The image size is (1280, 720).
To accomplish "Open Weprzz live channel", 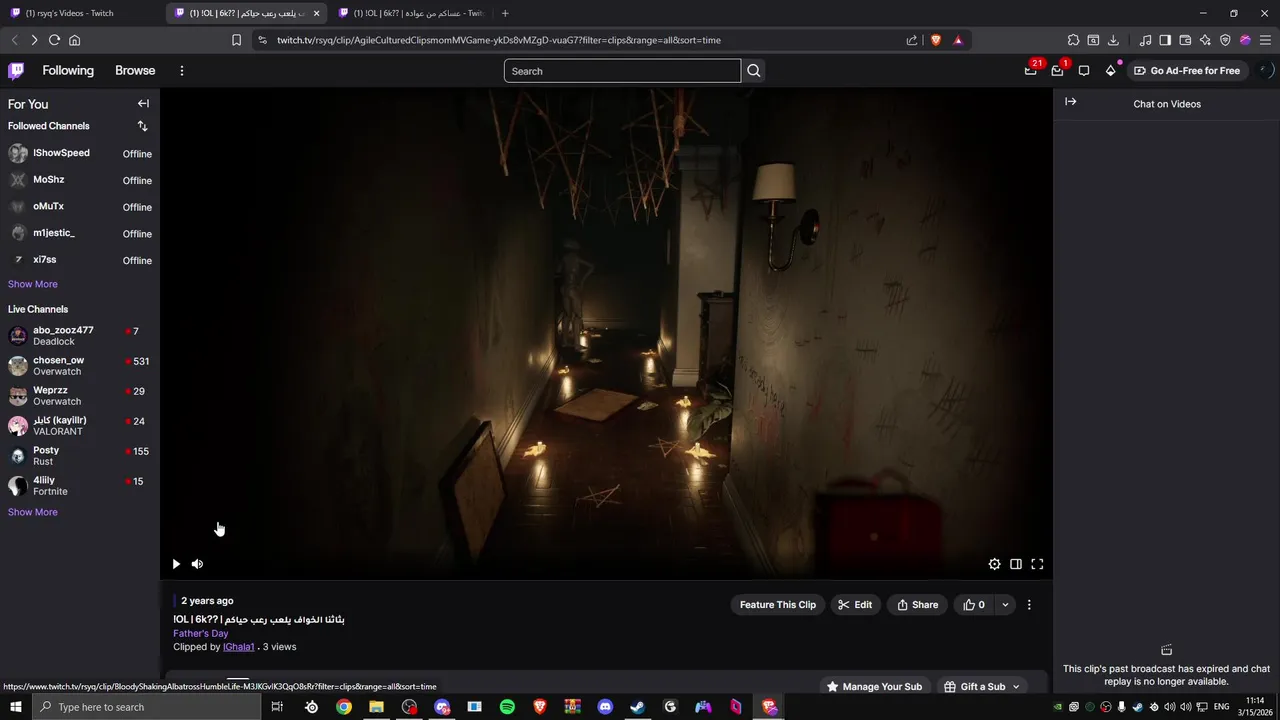I will point(80,396).
